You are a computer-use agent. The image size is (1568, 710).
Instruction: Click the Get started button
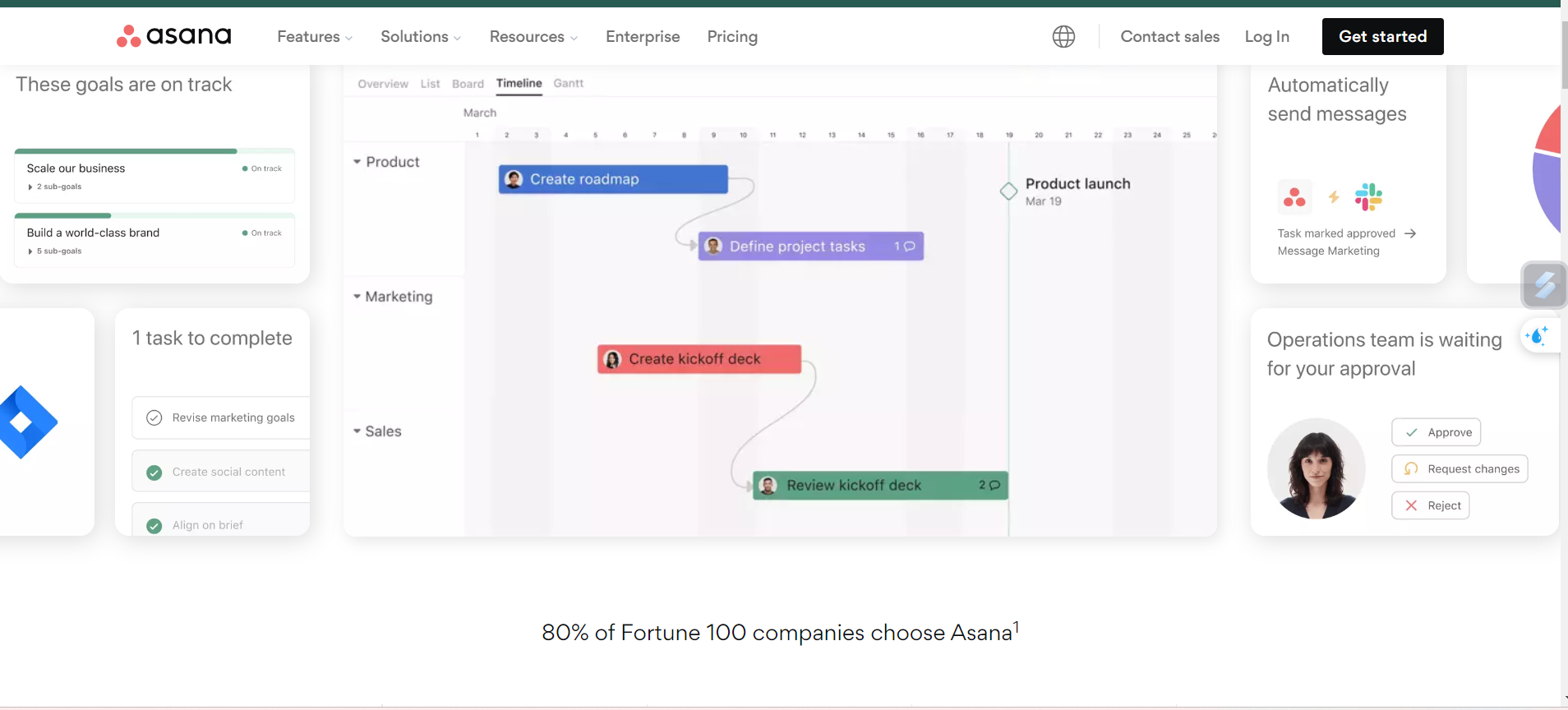coord(1382,36)
